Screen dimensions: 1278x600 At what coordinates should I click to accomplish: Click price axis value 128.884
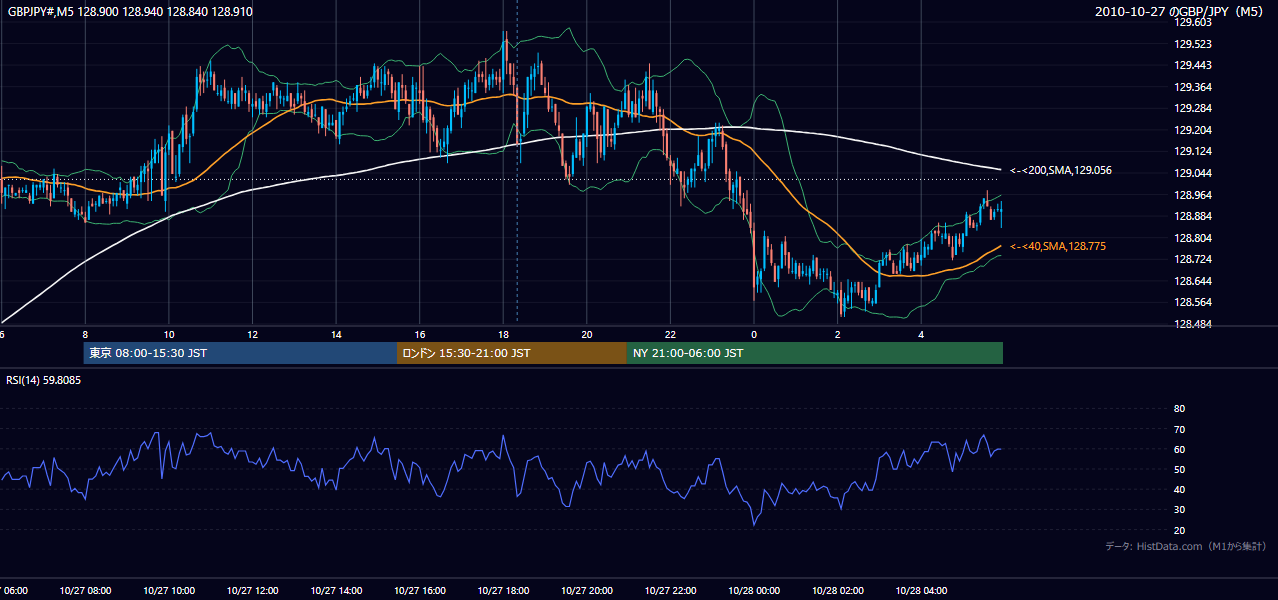pos(1192,216)
